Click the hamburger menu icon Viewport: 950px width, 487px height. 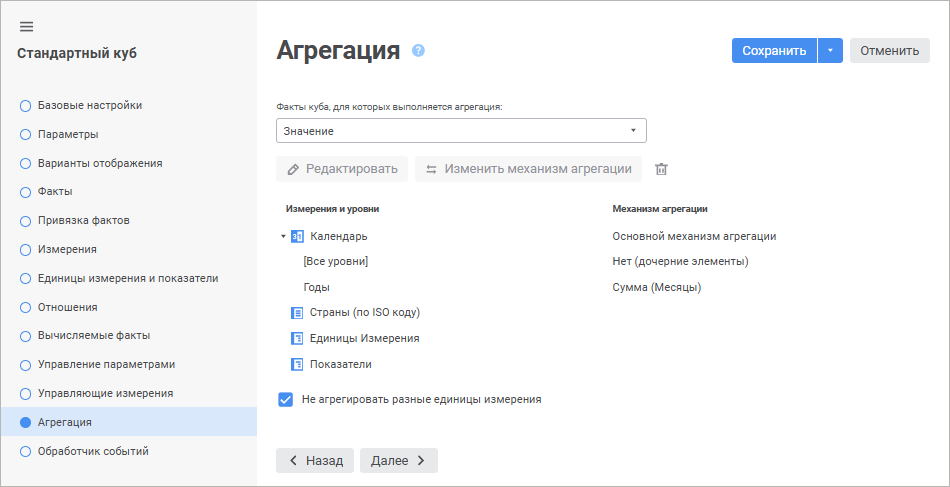point(26,26)
